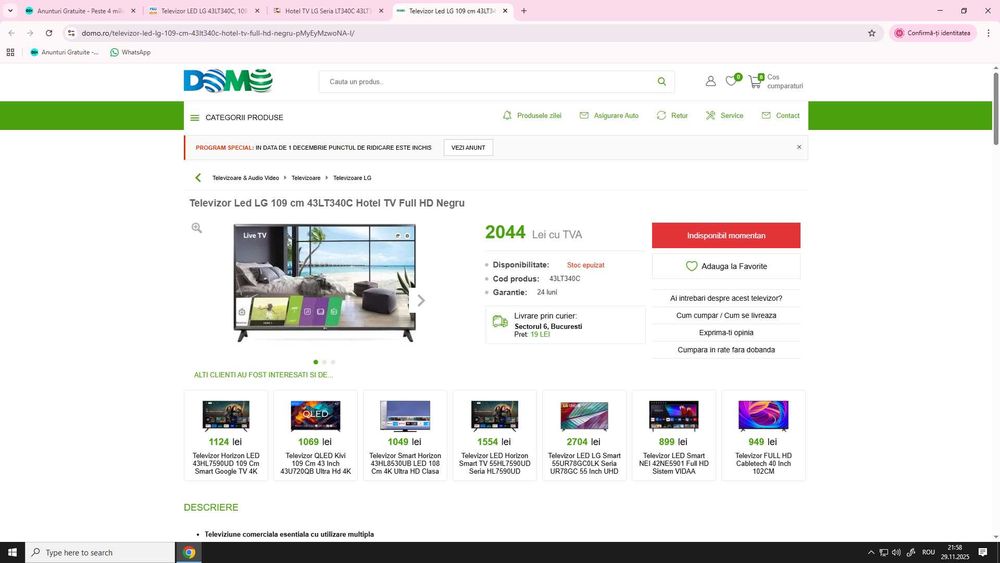Open QLED Kivi 1069 lei product

pos(316,435)
